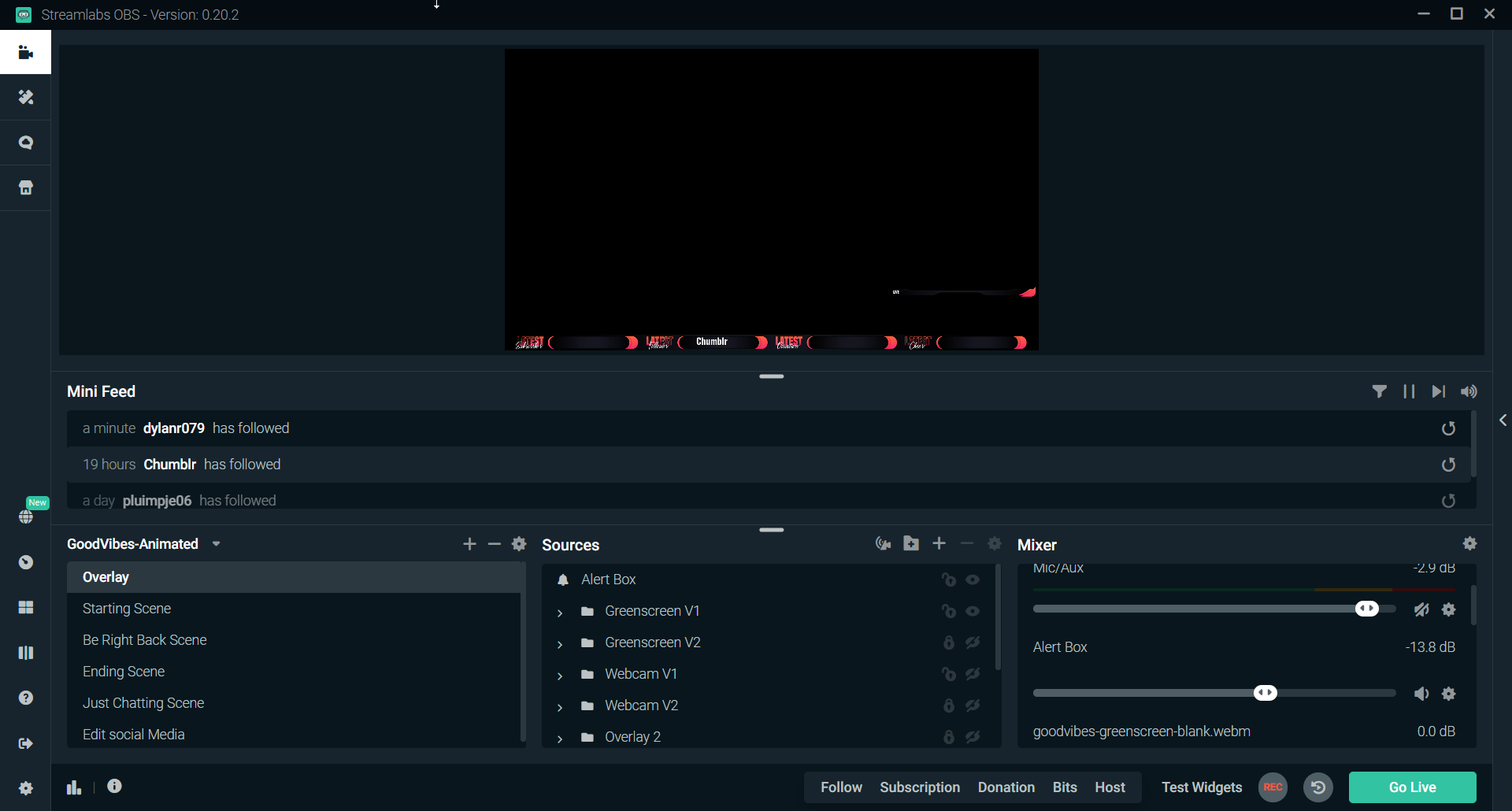Unmute the Mic/Aux channel
The height and width of the screenshot is (811, 1512).
[x=1421, y=609]
